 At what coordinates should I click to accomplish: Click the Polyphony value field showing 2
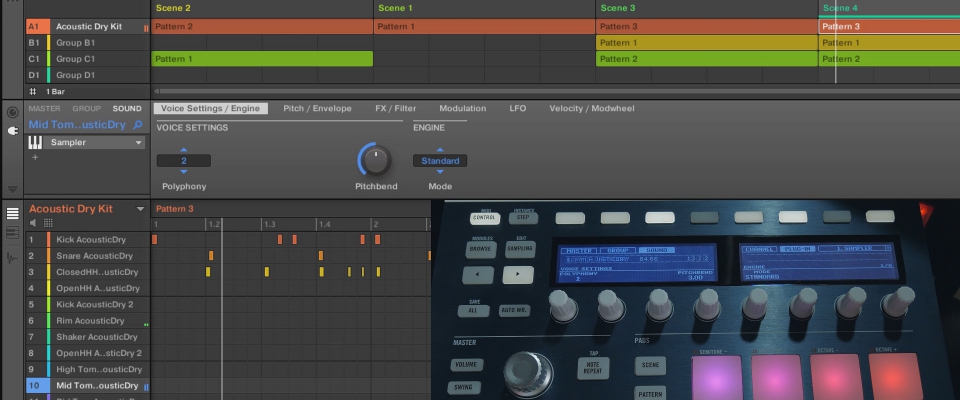pos(184,161)
